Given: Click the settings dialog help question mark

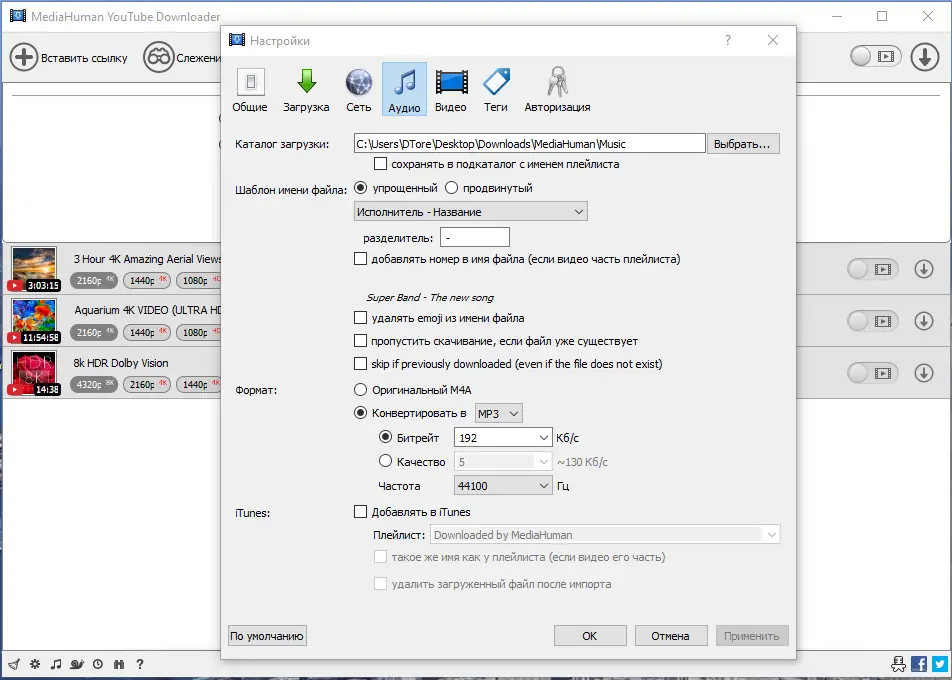Looking at the screenshot, I should tap(728, 40).
